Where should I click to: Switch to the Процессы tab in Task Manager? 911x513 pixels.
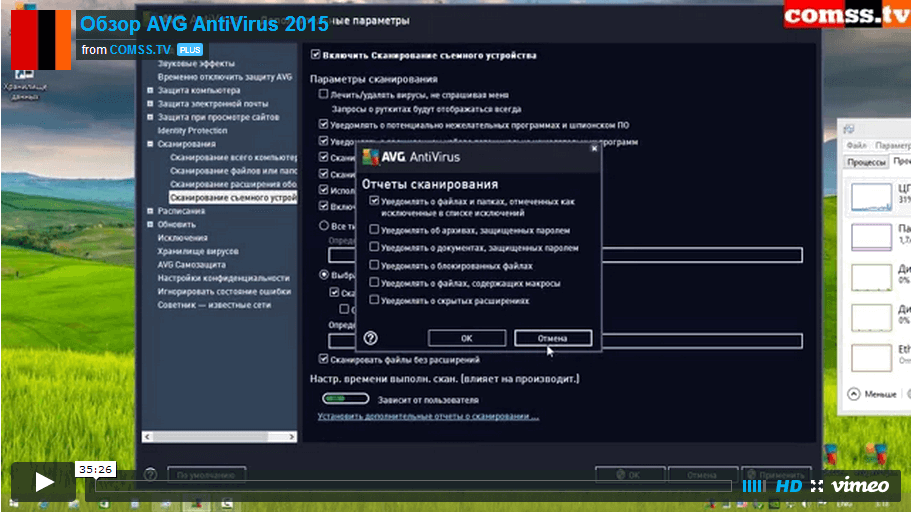tap(866, 162)
